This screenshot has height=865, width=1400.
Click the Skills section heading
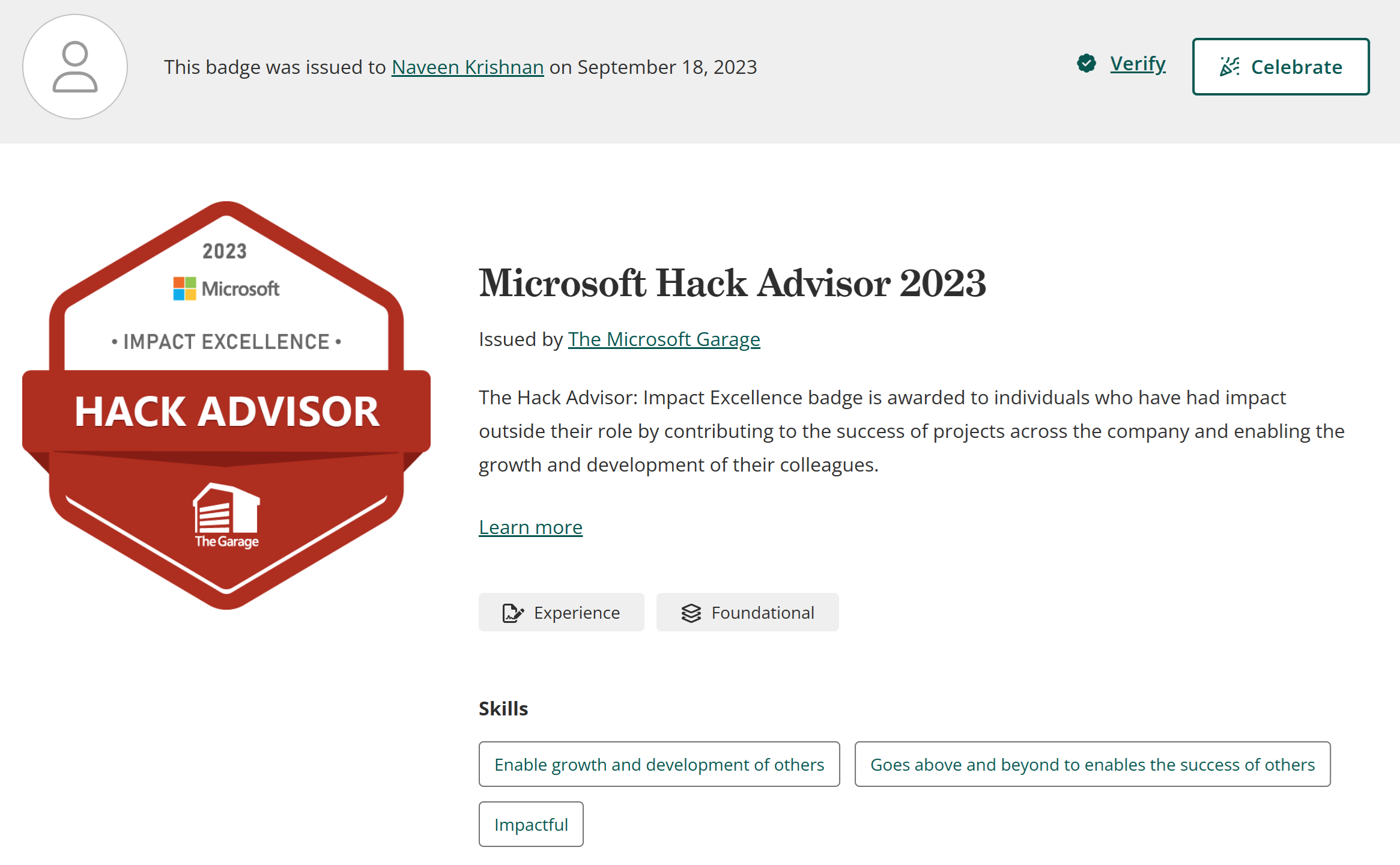(503, 709)
